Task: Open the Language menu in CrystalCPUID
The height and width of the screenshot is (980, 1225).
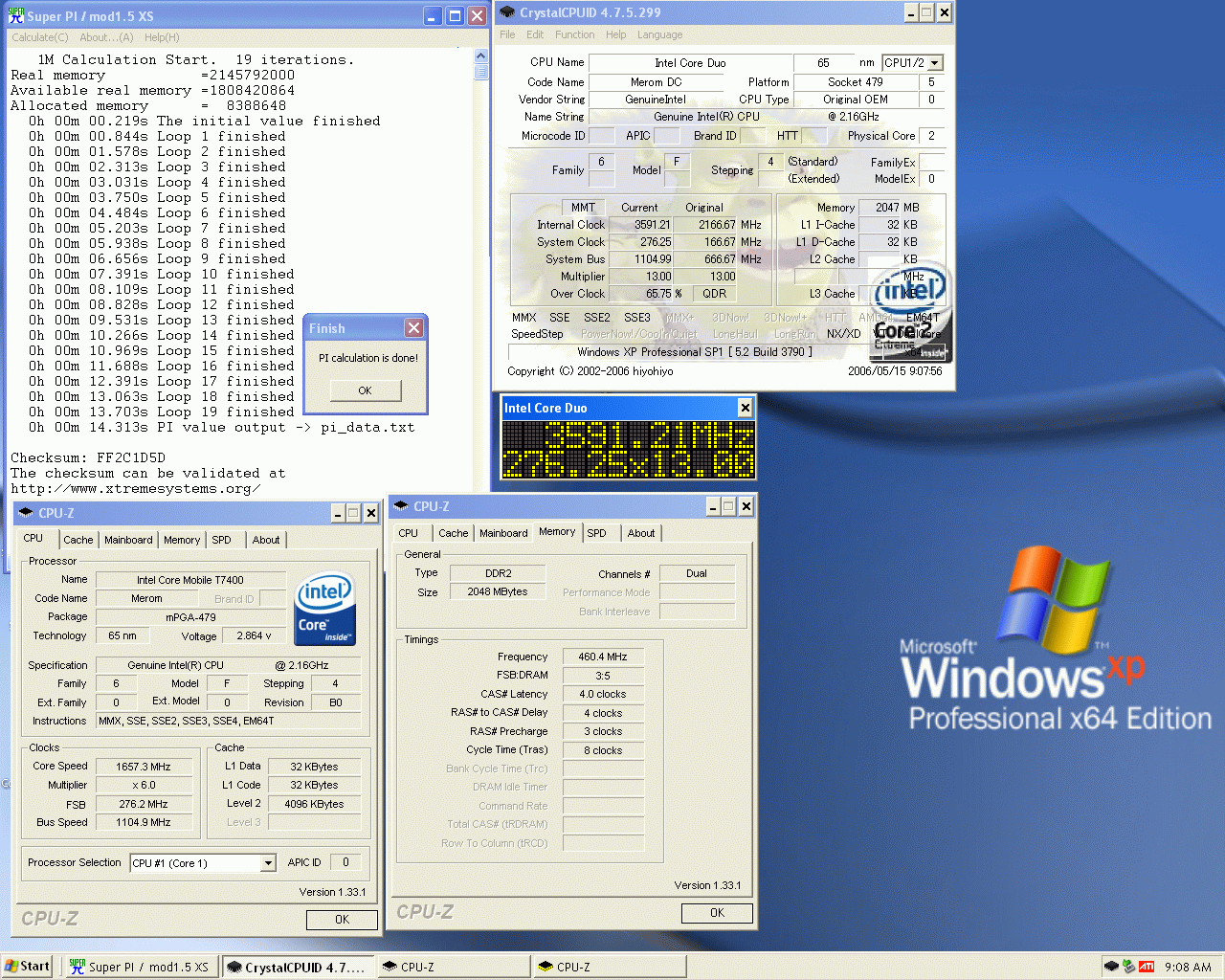Action: point(659,34)
